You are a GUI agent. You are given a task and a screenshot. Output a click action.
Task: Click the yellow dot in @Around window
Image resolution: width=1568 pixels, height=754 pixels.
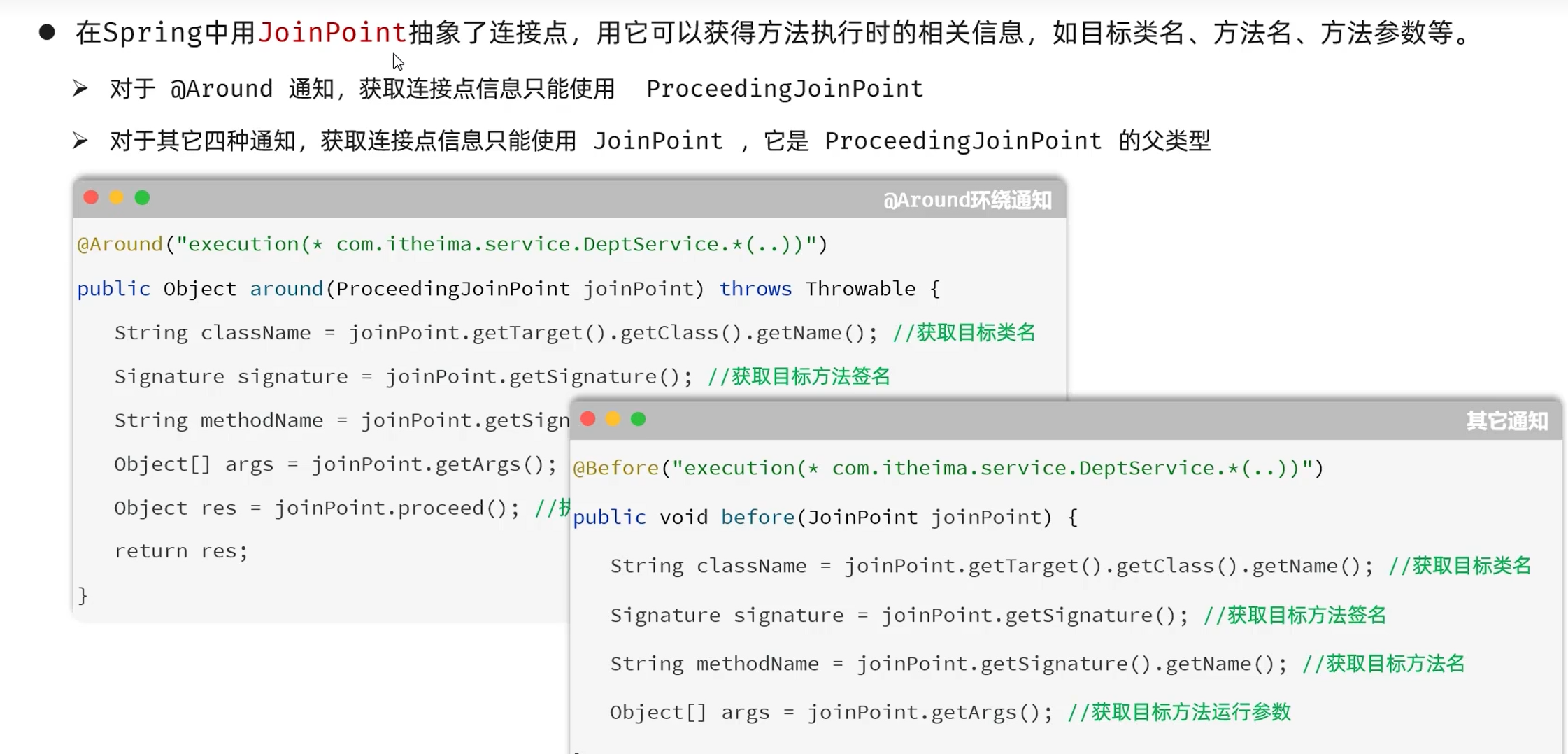click(x=117, y=197)
